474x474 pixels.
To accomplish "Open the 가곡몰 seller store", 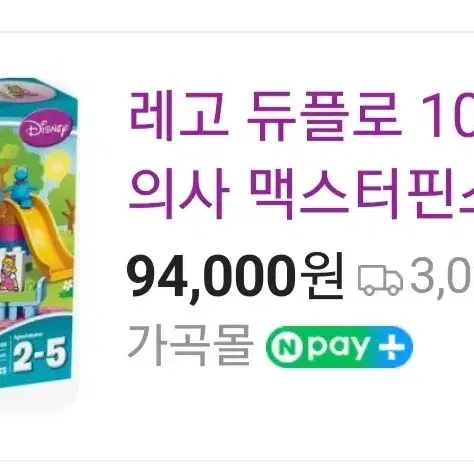I will (189, 346).
